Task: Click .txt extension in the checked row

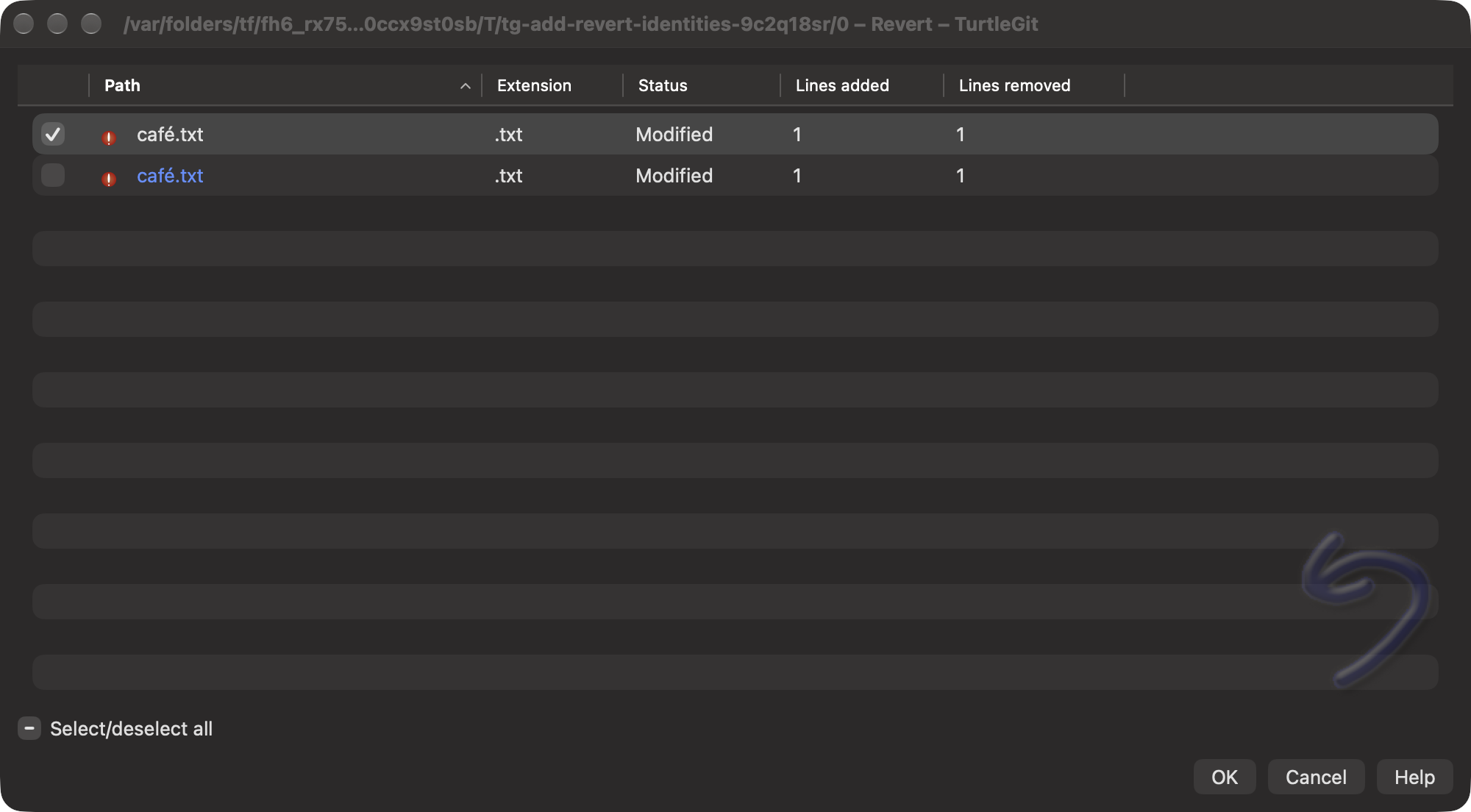Action: pos(508,135)
